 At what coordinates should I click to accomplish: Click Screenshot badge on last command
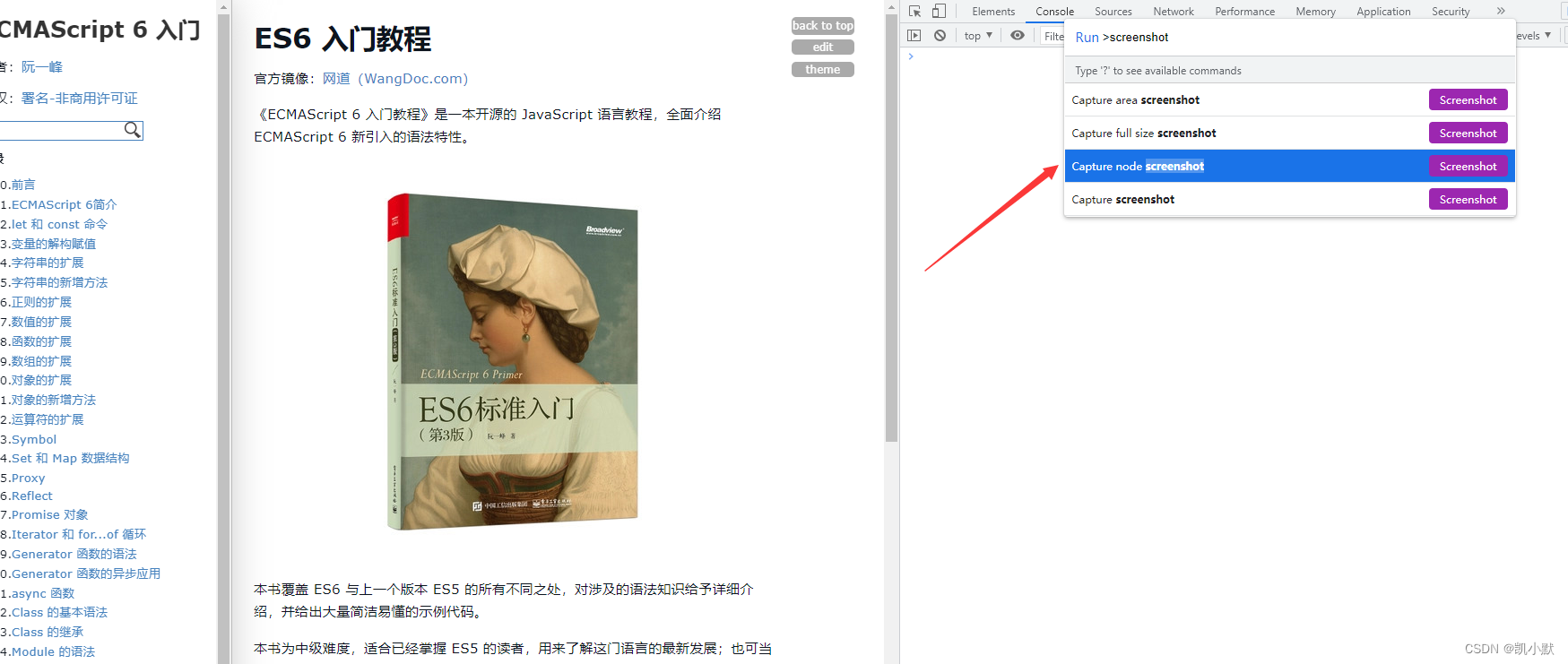(x=1468, y=199)
